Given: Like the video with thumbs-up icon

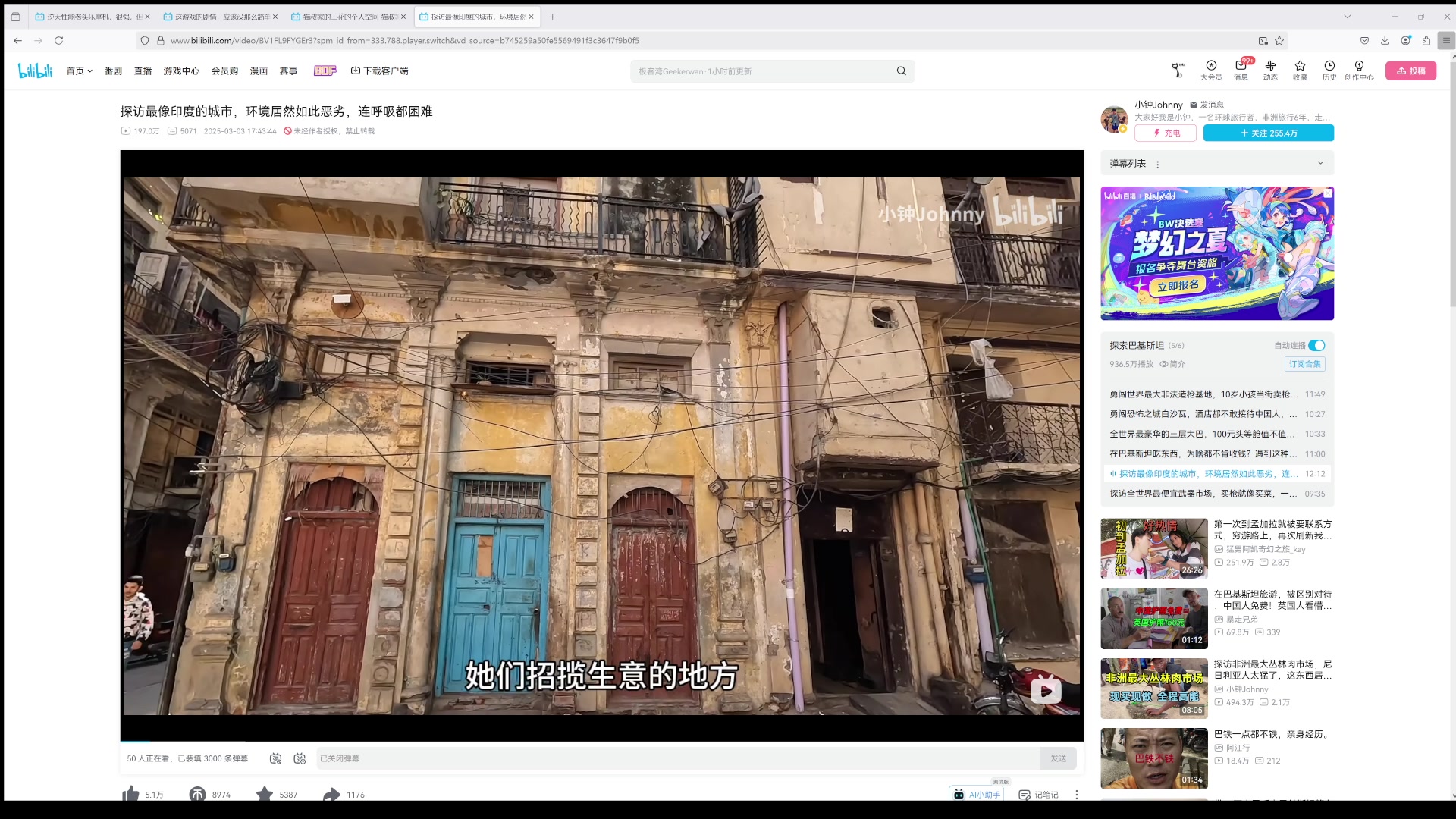Looking at the screenshot, I should click(x=131, y=794).
